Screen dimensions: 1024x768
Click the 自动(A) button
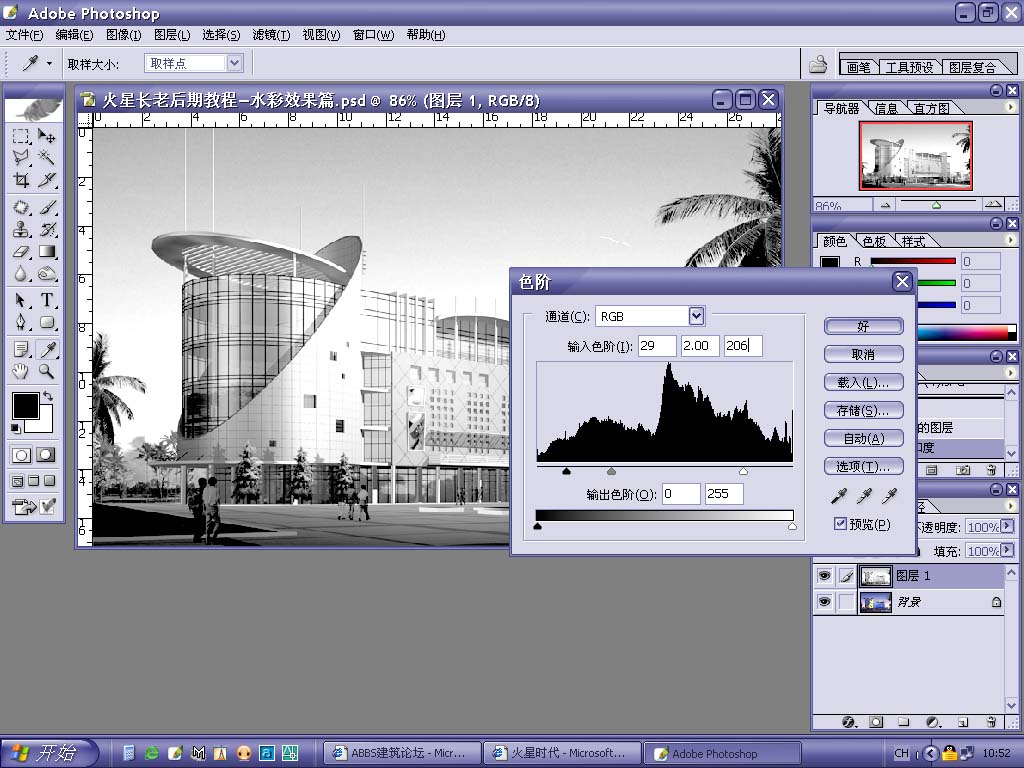click(863, 438)
